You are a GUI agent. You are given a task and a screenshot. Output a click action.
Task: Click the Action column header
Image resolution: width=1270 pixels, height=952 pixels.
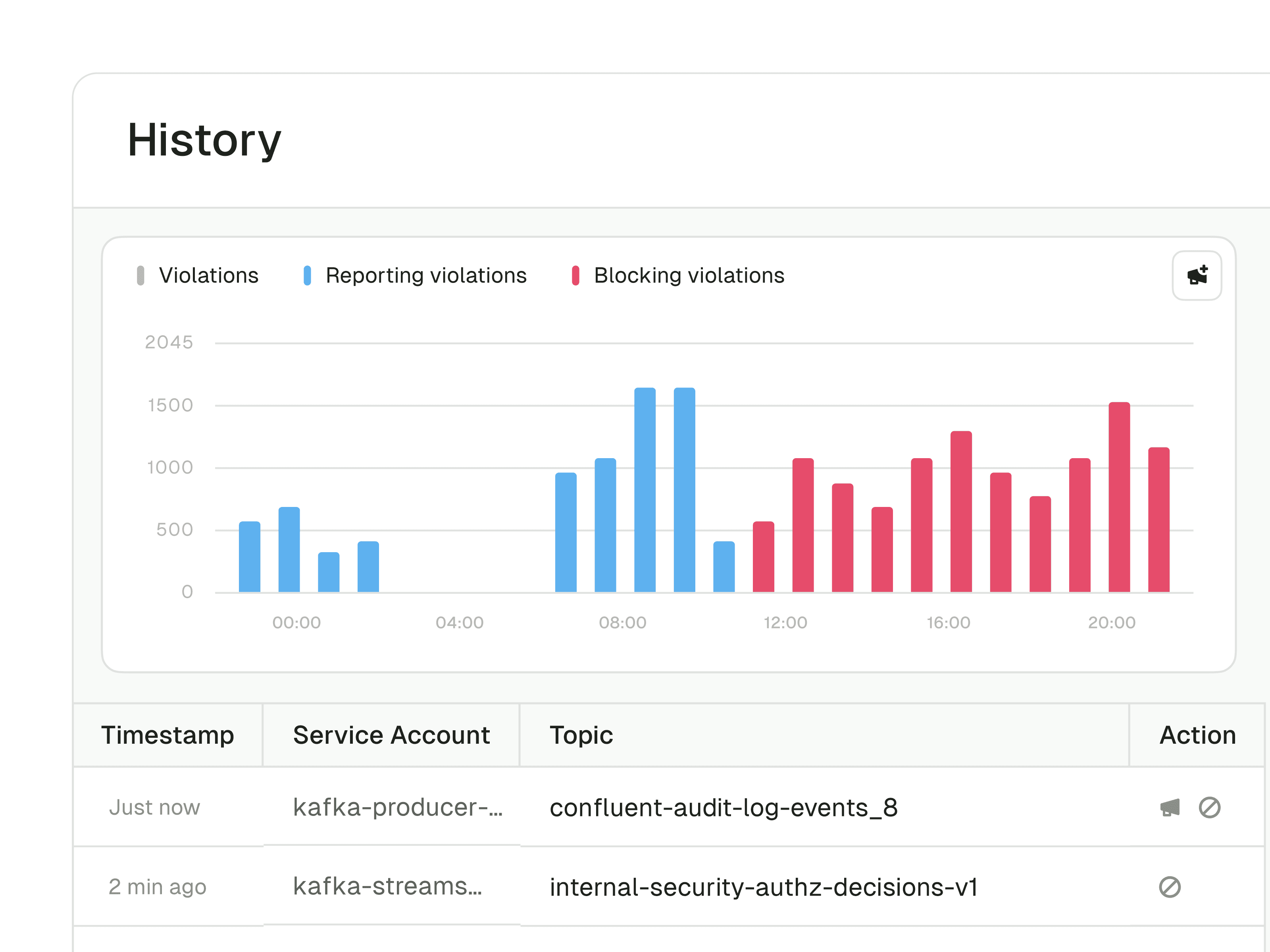(x=1197, y=735)
